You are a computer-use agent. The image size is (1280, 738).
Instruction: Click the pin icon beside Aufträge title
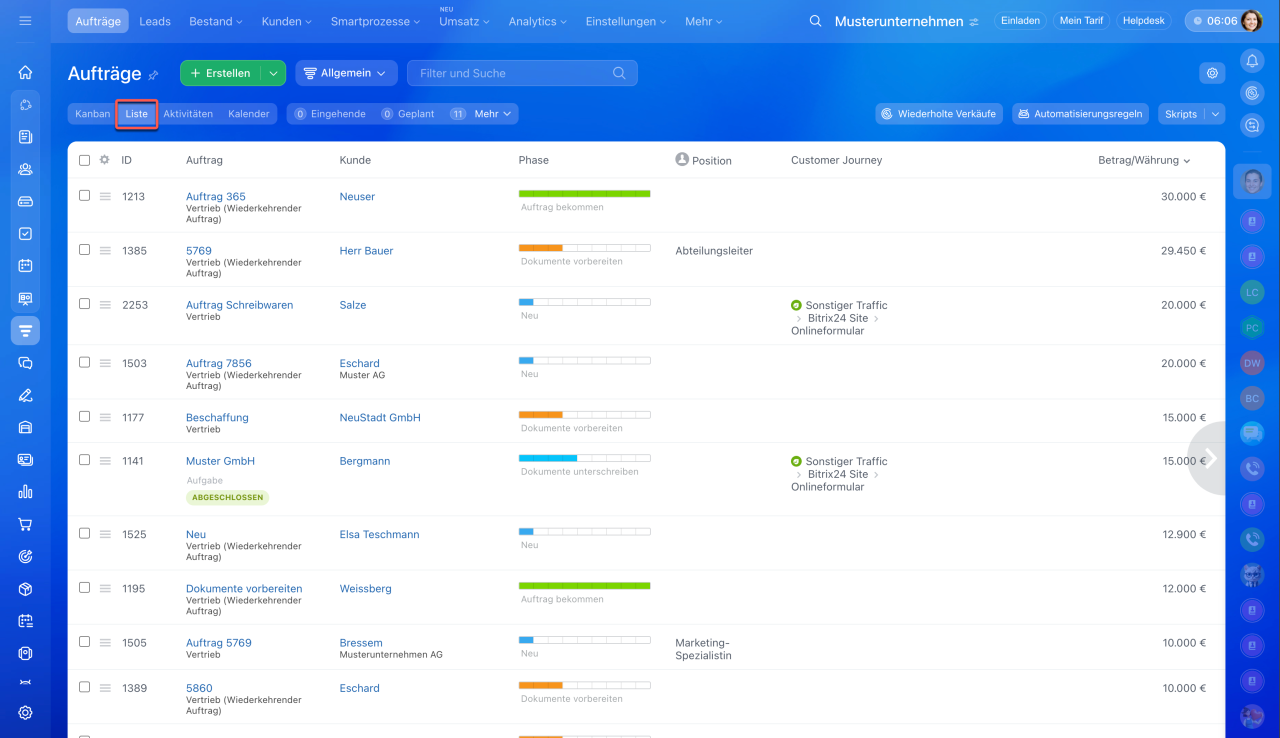pyautogui.click(x=153, y=74)
